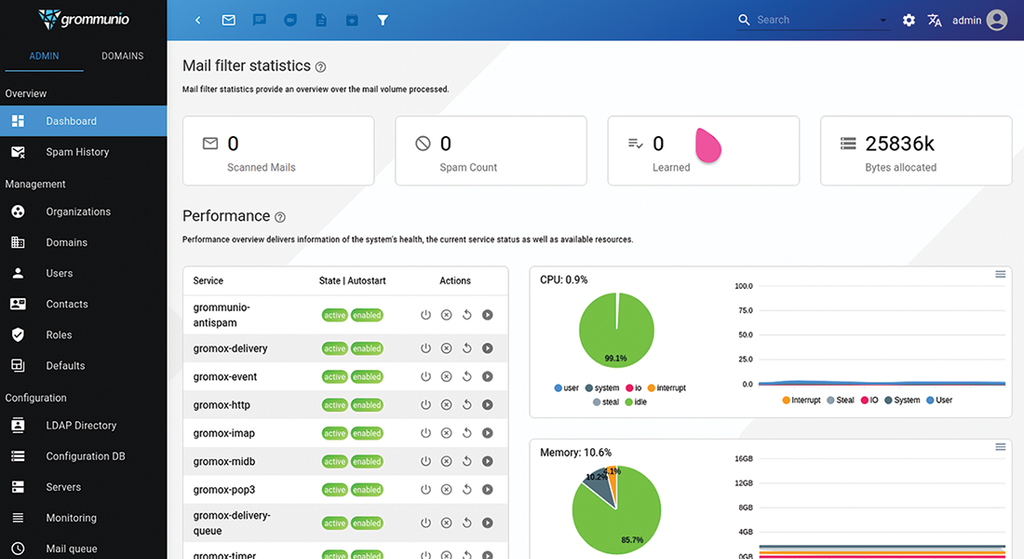Toggle Interrupt series in CPU line chart legend
The image size is (1024, 559).
(x=801, y=400)
